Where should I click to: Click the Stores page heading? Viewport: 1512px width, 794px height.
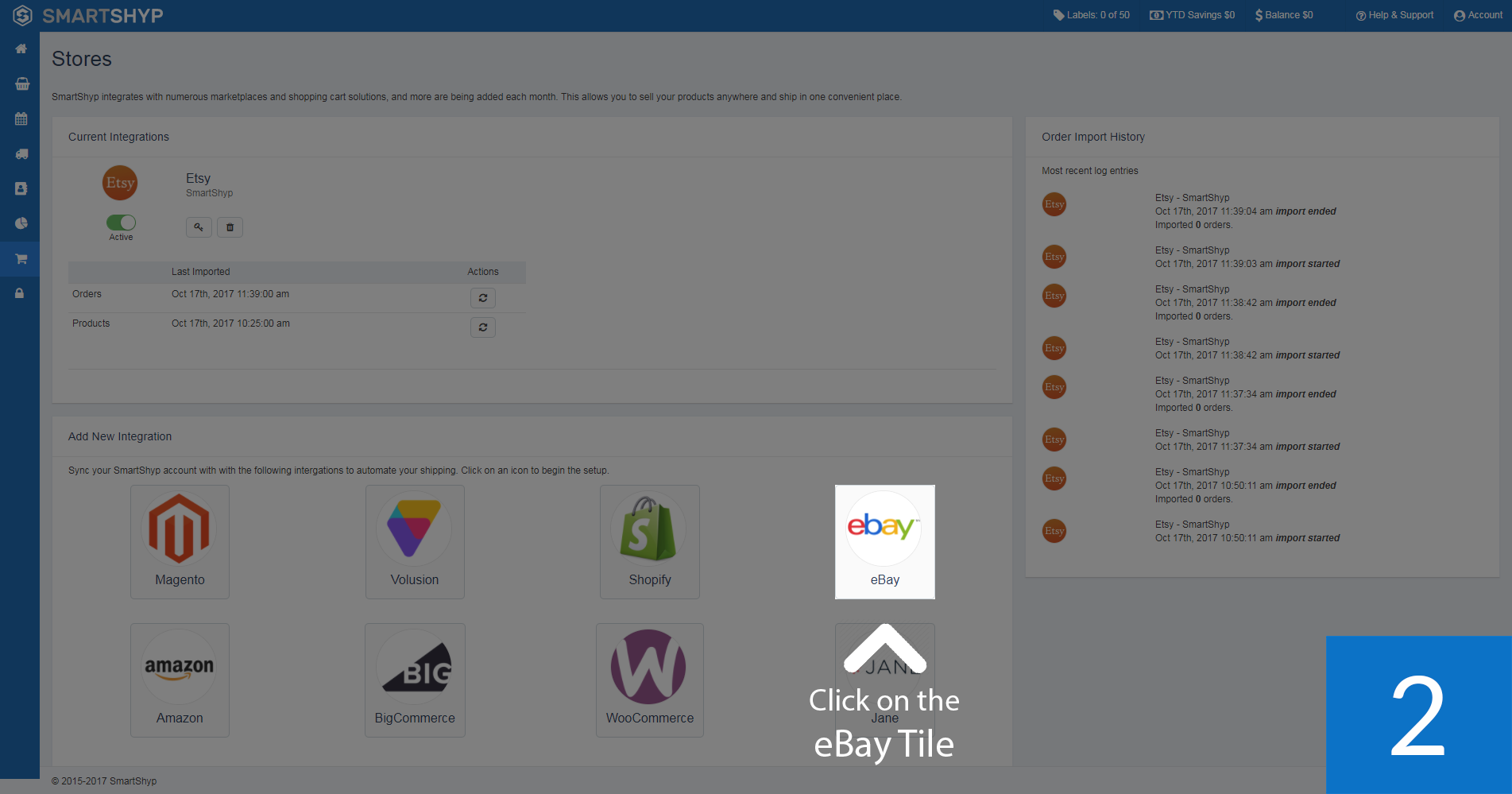82,59
